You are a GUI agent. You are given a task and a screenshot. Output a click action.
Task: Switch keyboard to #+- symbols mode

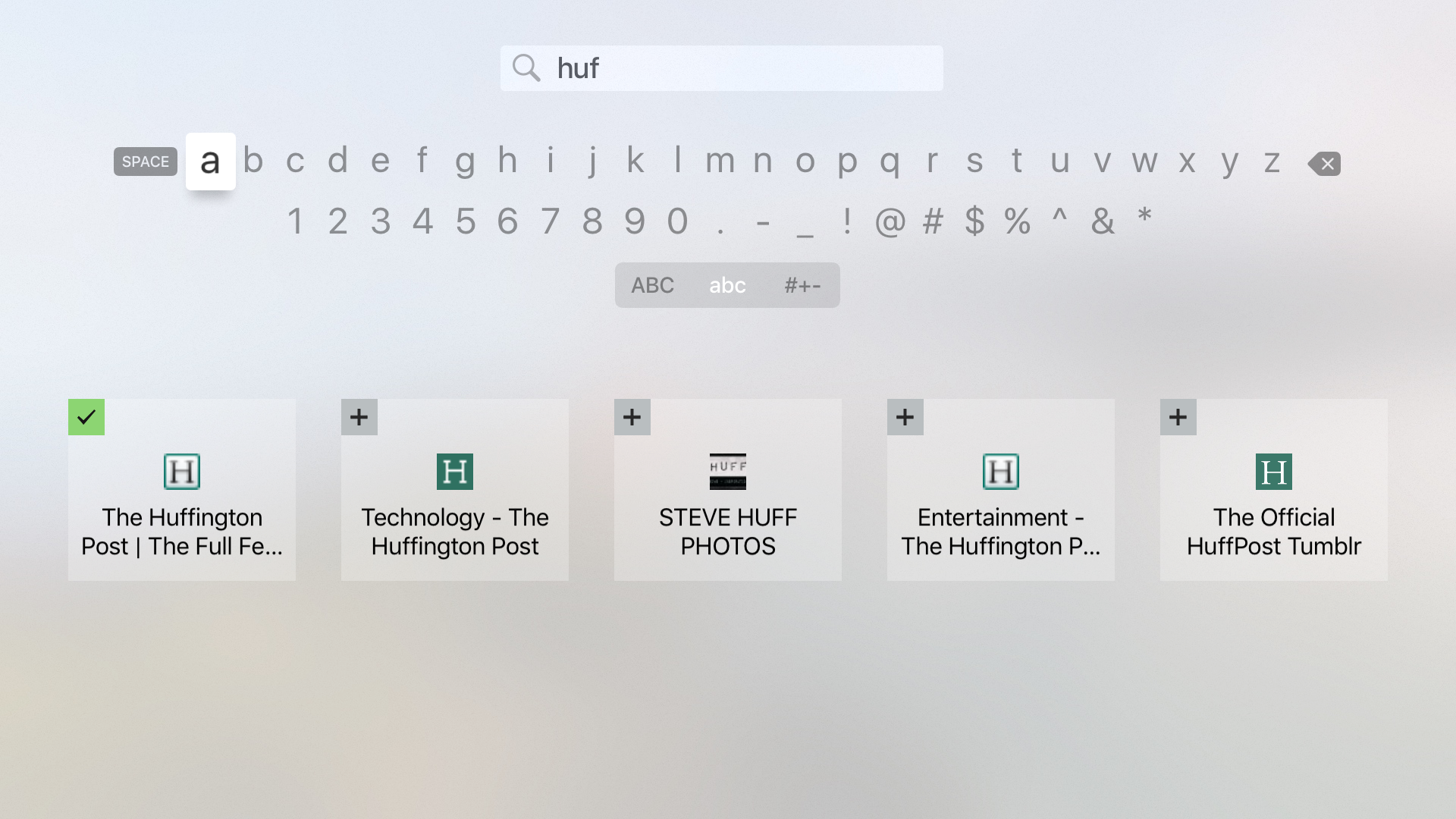pos(802,285)
